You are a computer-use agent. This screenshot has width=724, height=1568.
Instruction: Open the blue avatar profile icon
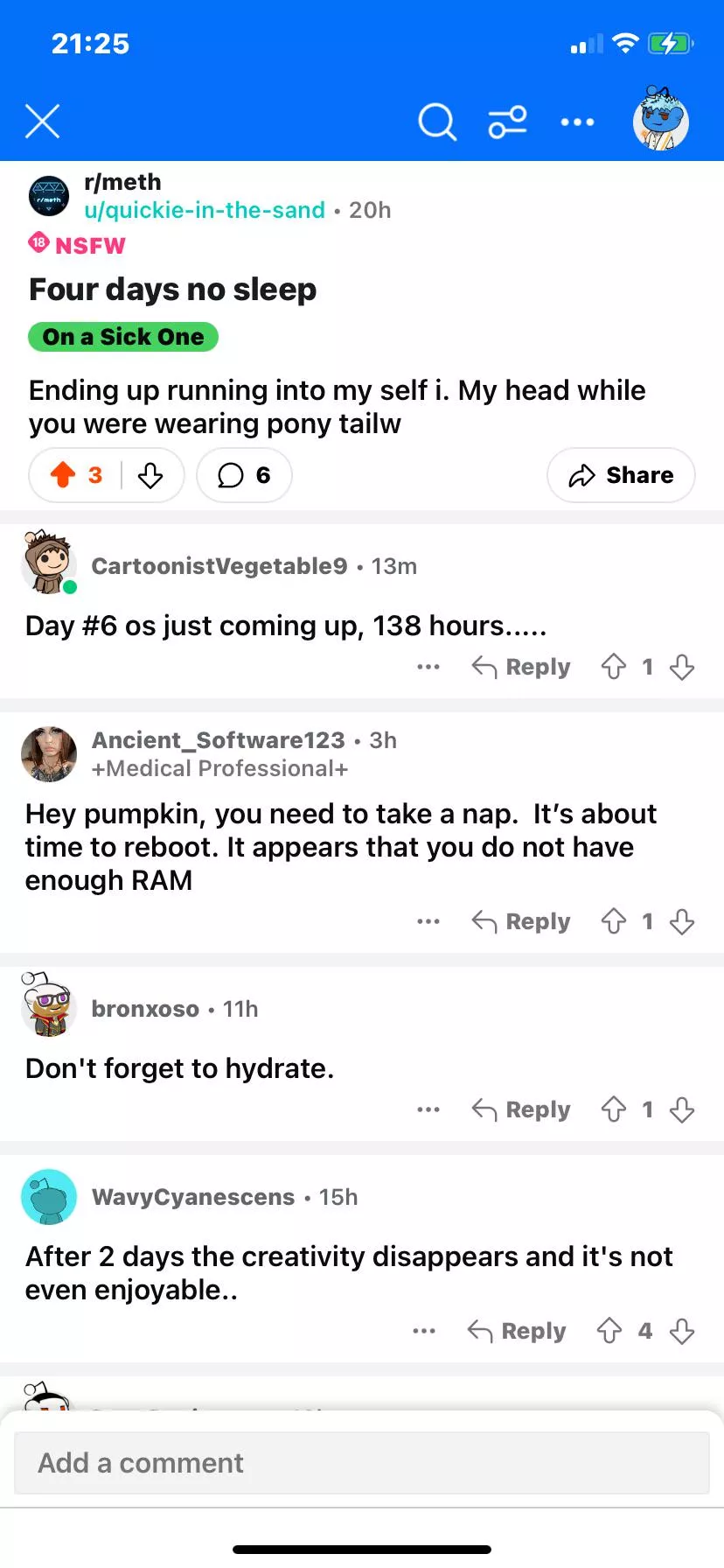[x=660, y=121]
